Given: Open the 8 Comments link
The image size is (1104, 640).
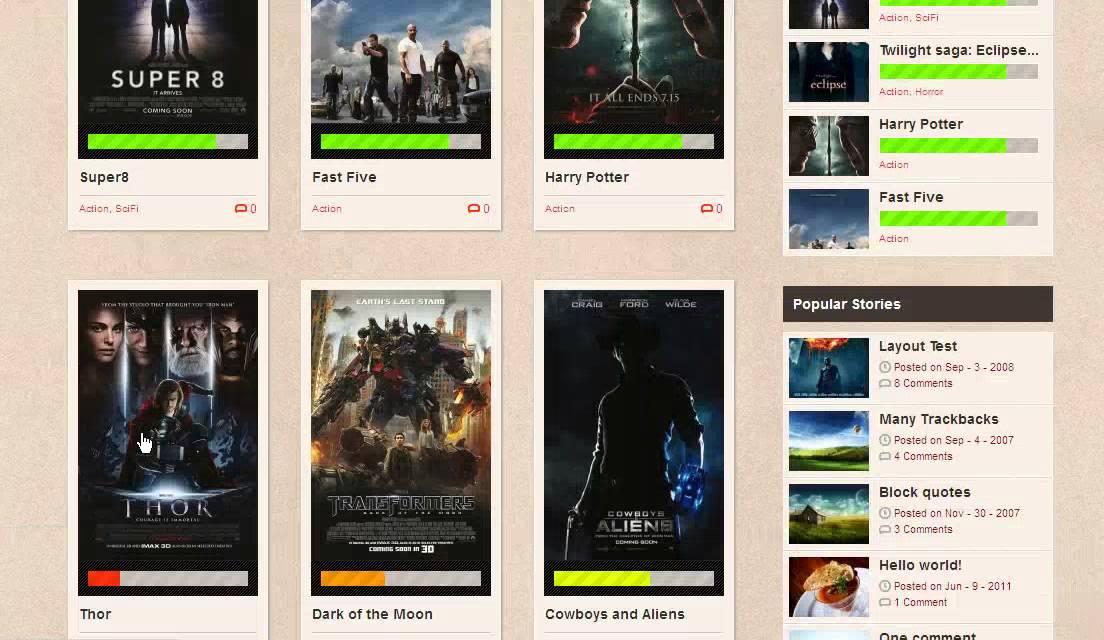Looking at the screenshot, I should pyautogui.click(x=922, y=384).
